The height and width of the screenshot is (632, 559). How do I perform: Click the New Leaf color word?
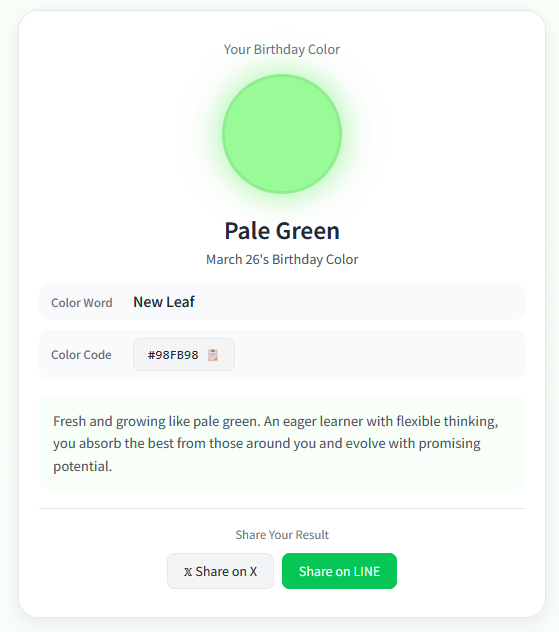pos(164,302)
